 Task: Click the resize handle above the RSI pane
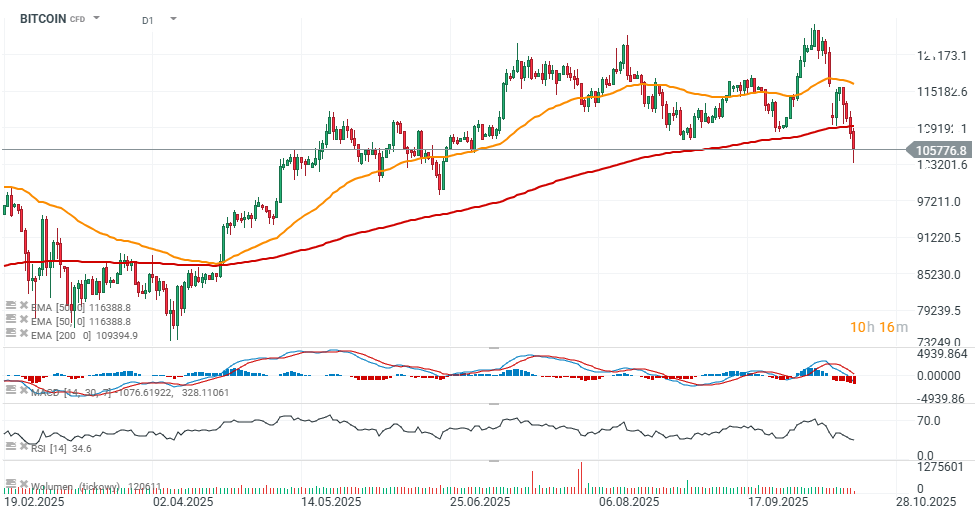coord(492,404)
